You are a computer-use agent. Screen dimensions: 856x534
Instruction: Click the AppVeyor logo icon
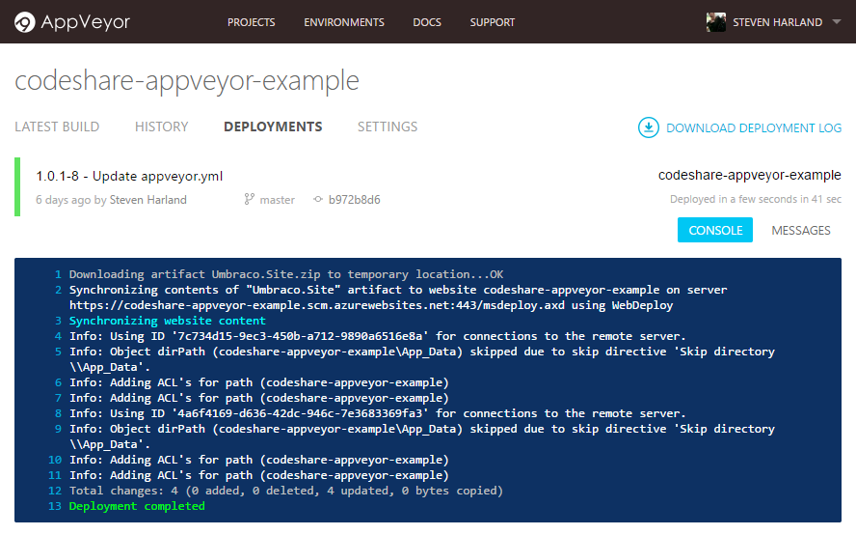click(x=25, y=22)
